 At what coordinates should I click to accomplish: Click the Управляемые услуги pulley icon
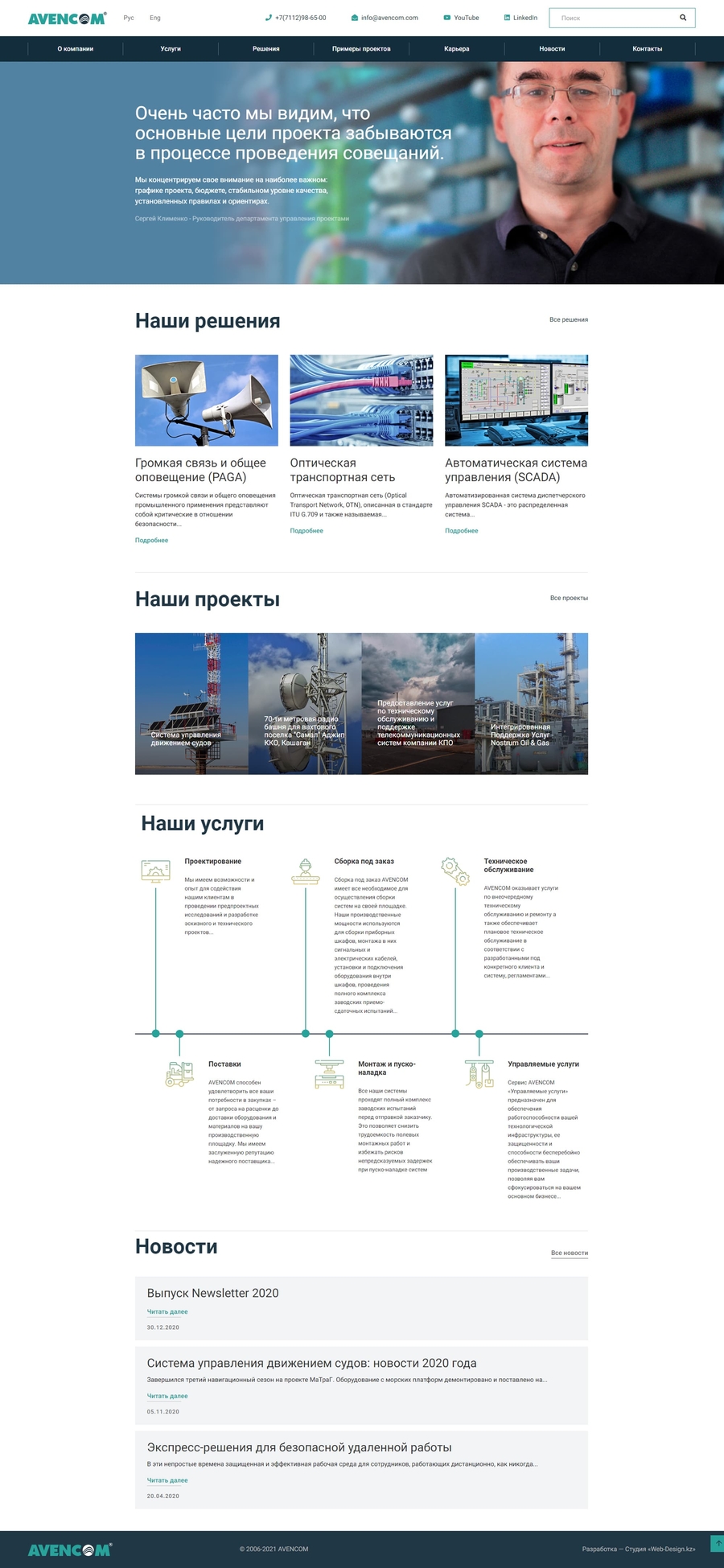479,1074
